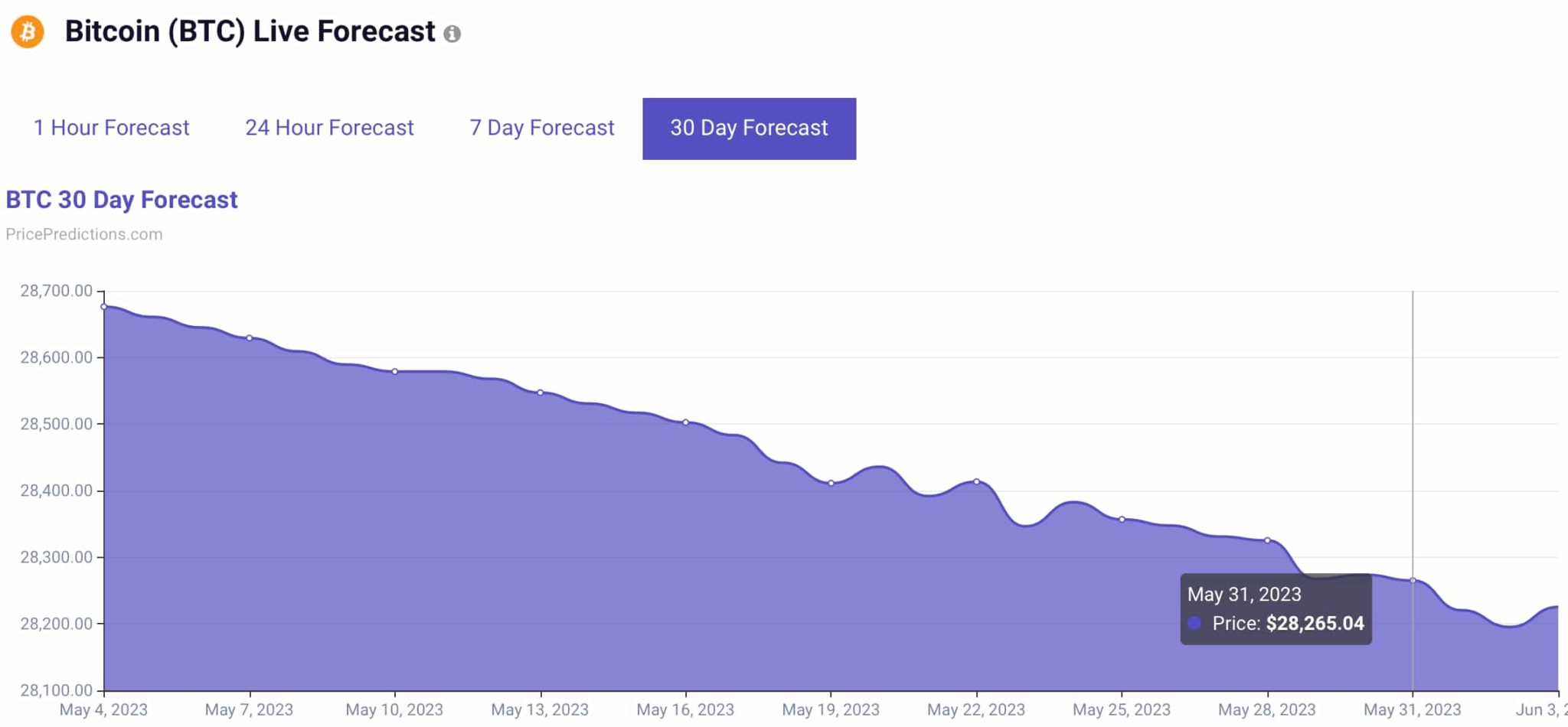1568x727 pixels.
Task: Switch to the 1 Hour Forecast tab
Action: tap(111, 128)
